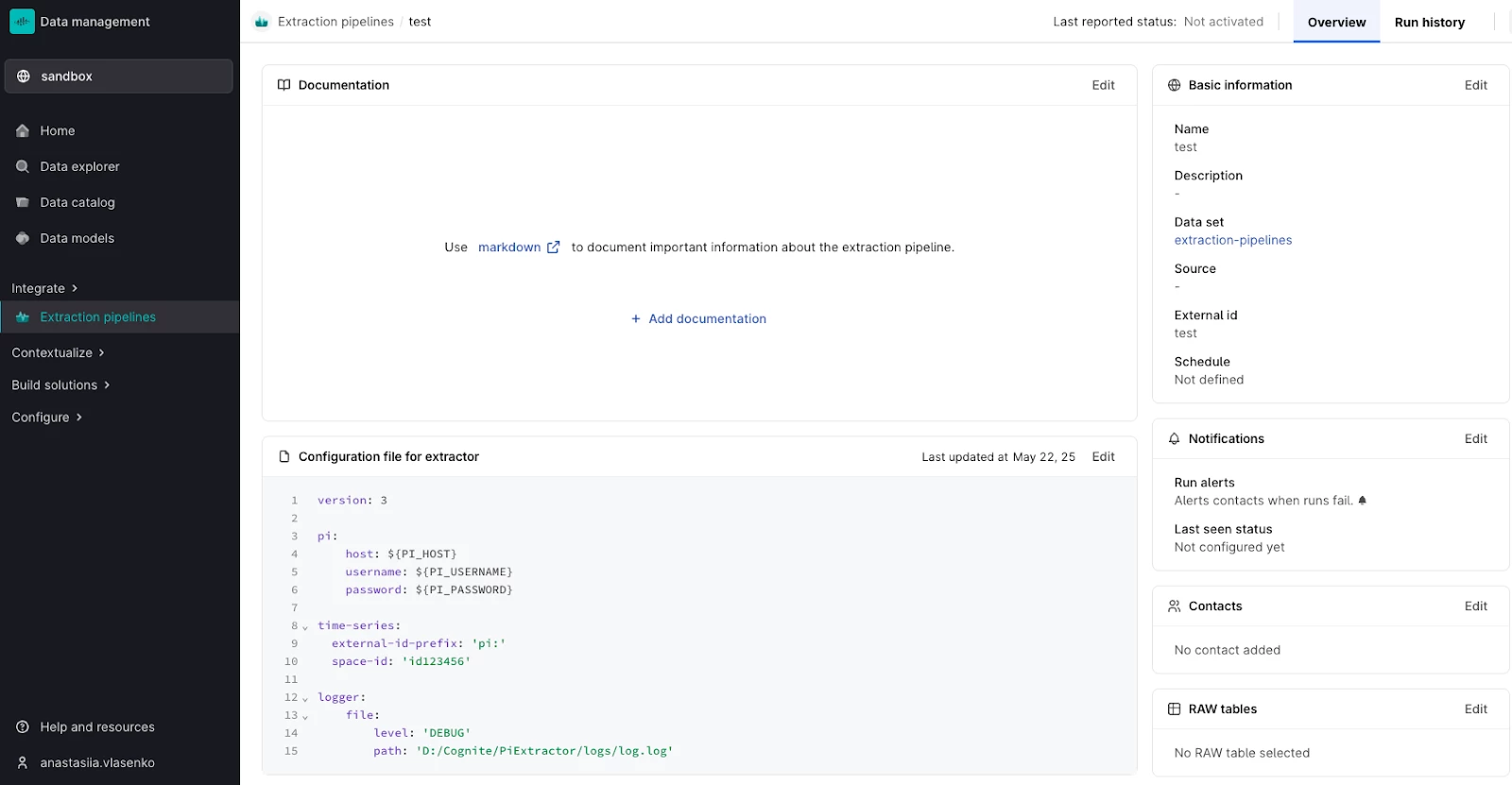Click the Extraction pipelines breadcrumb icon
The image size is (1512, 785).
(262, 22)
